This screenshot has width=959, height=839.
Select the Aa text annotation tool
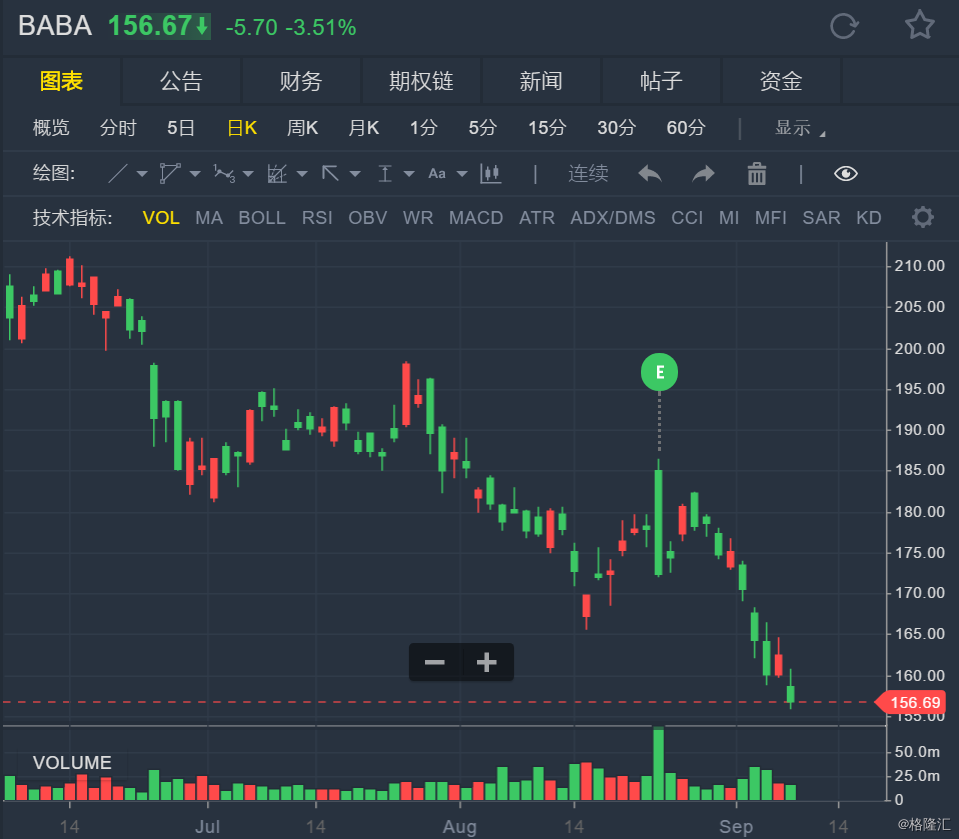tap(437, 174)
